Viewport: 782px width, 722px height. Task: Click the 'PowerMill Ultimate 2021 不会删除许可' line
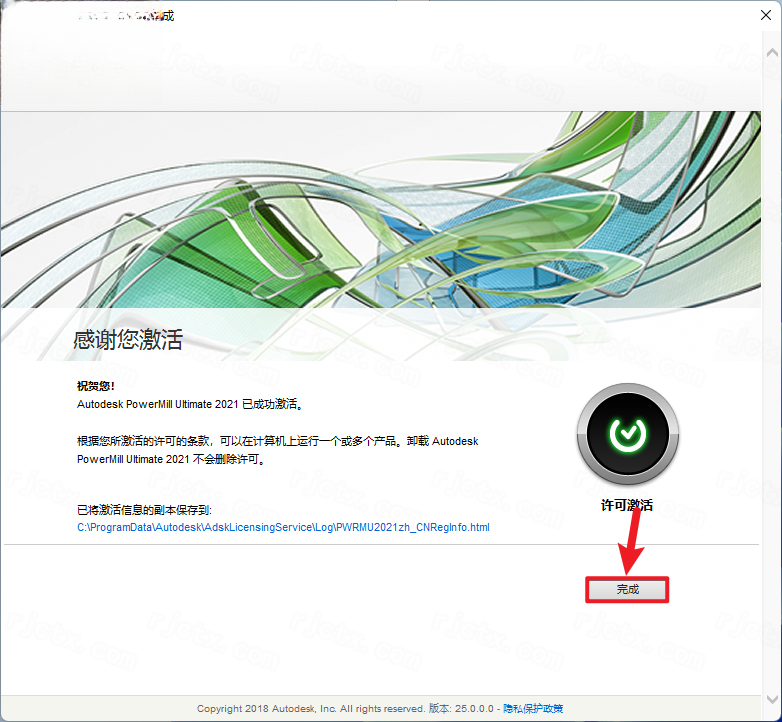[x=171, y=459]
